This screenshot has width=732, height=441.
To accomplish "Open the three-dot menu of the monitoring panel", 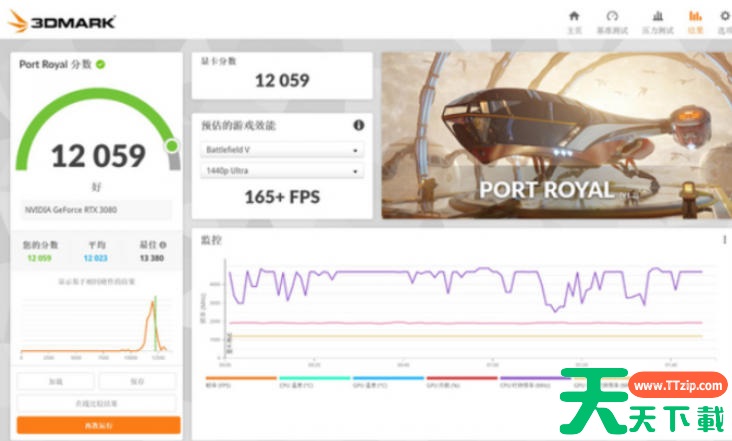I will click(725, 240).
